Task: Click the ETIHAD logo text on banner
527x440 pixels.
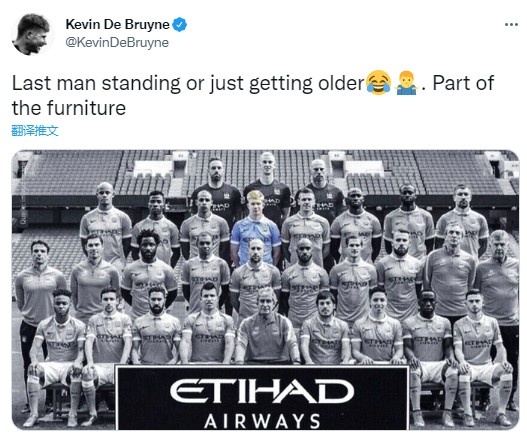Action: 262,391
